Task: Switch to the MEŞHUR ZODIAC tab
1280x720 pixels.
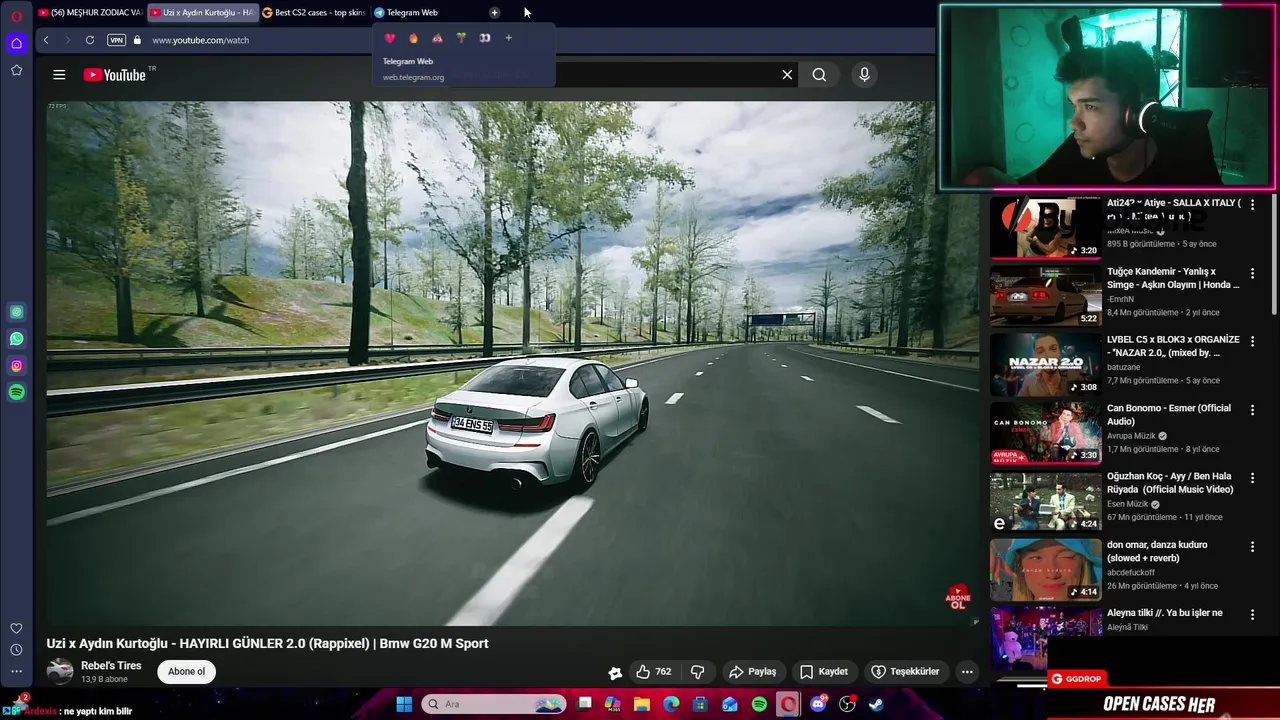Action: pyautogui.click(x=90, y=13)
